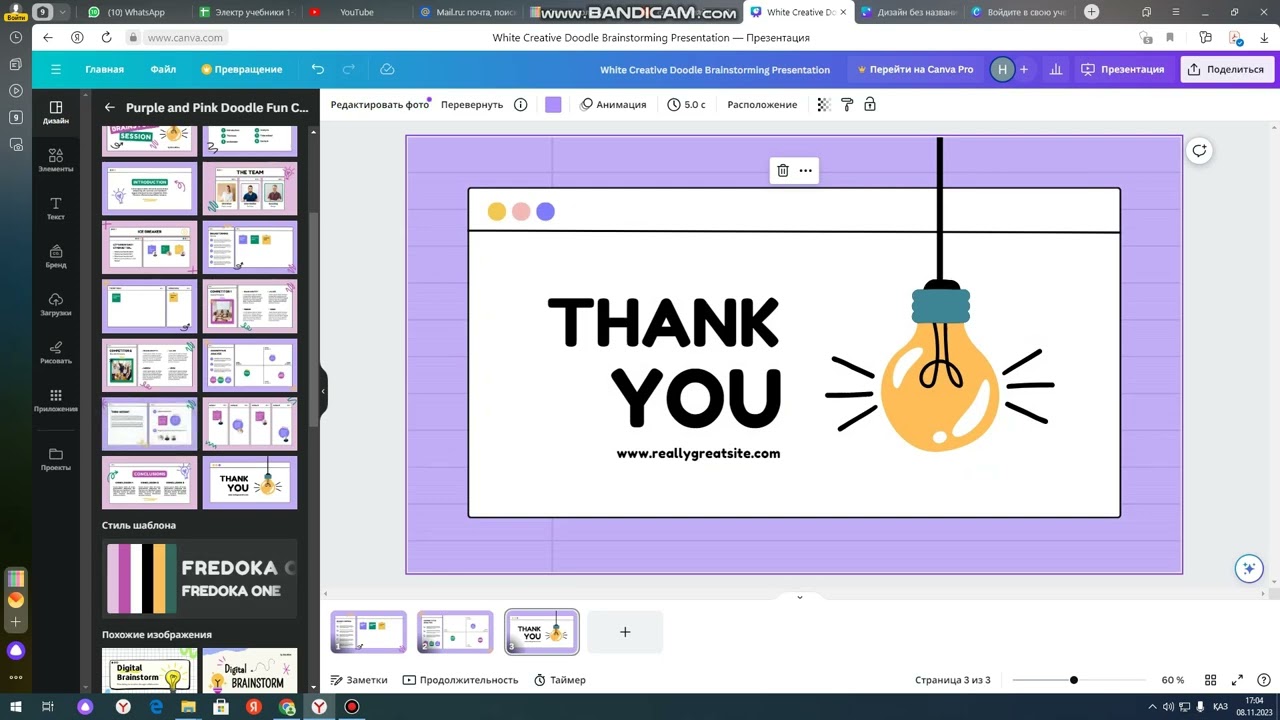Open Анимация animation options
The width and height of the screenshot is (1280, 720).
613,104
